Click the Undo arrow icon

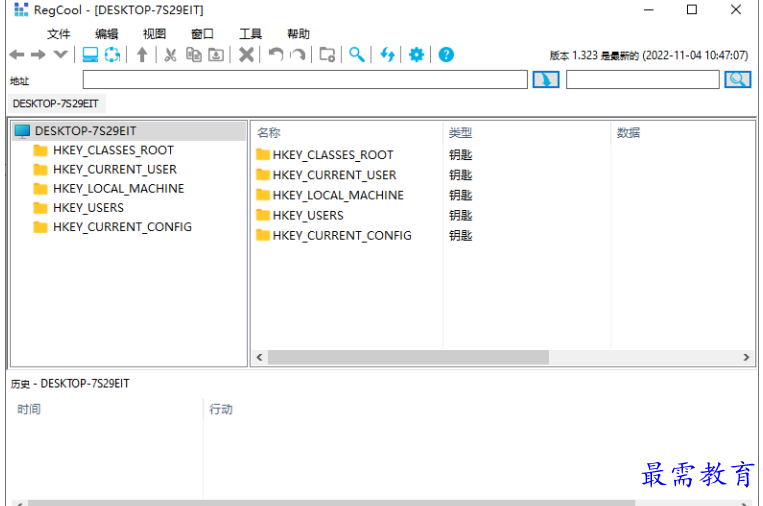[276, 54]
